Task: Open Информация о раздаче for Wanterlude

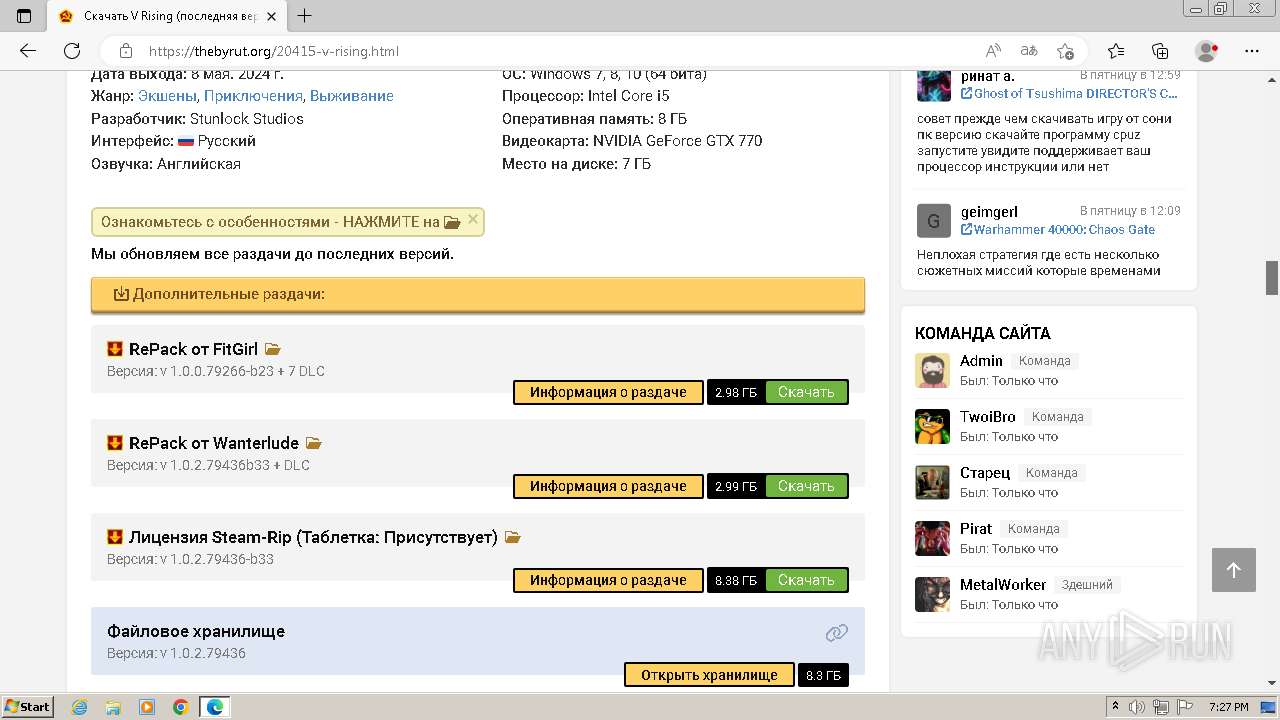Action: tap(608, 486)
